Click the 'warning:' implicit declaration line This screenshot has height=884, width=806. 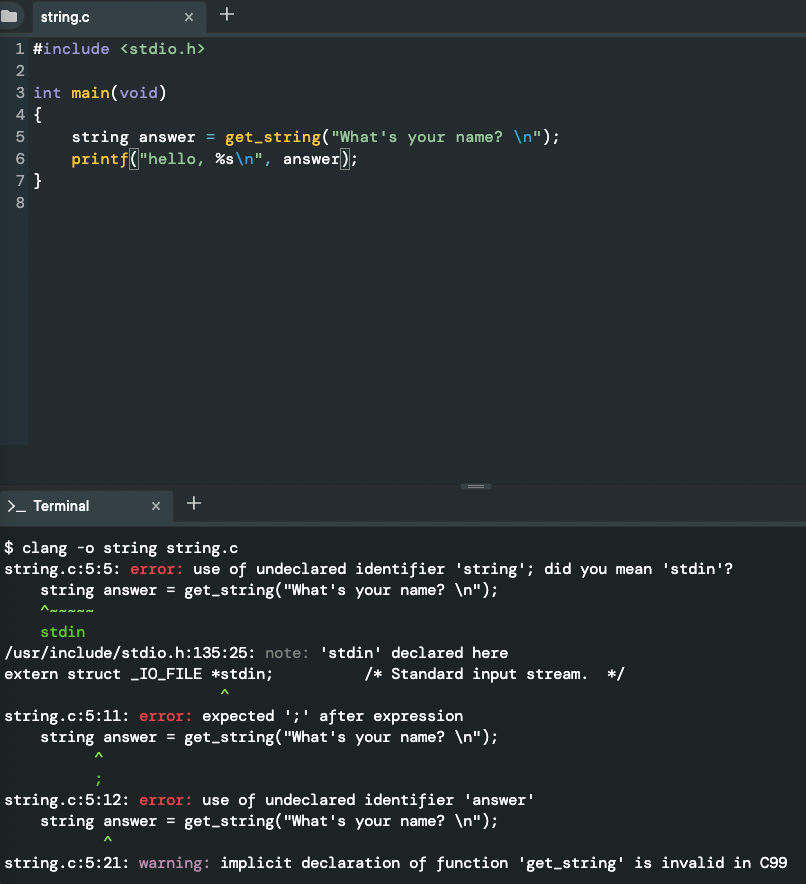[x=396, y=863]
